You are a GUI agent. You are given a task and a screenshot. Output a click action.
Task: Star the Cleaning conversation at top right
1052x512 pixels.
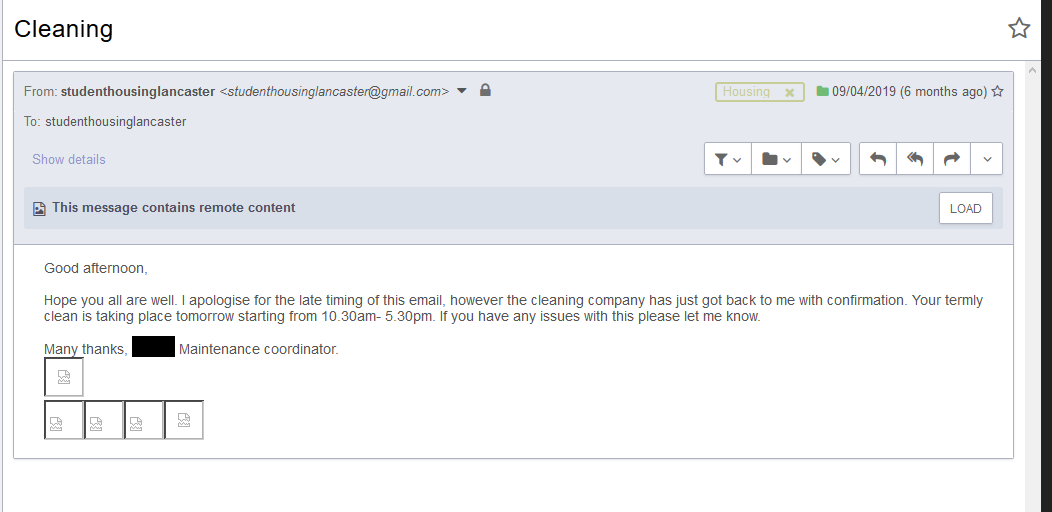click(x=1019, y=28)
